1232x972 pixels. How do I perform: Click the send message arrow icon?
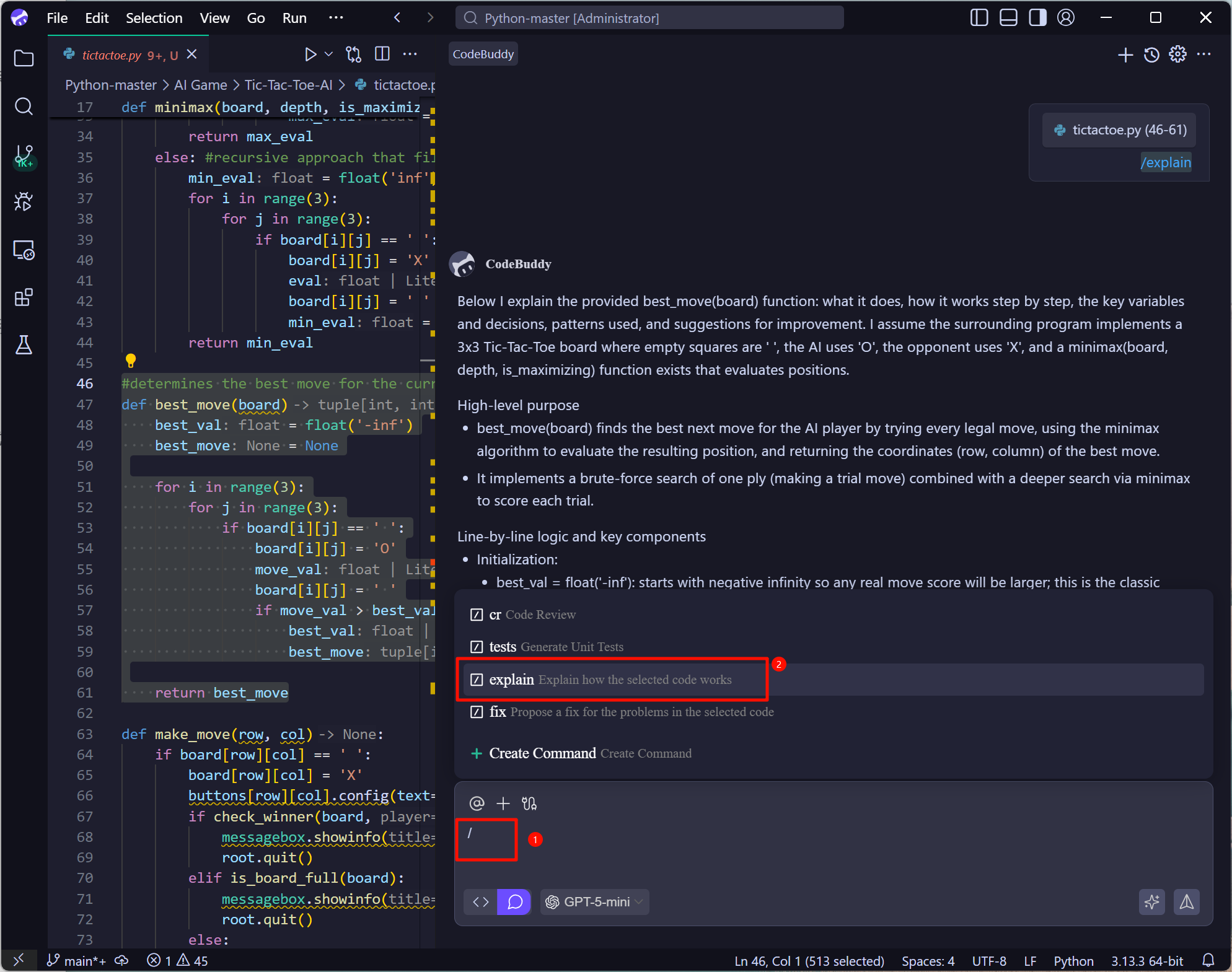1186,902
